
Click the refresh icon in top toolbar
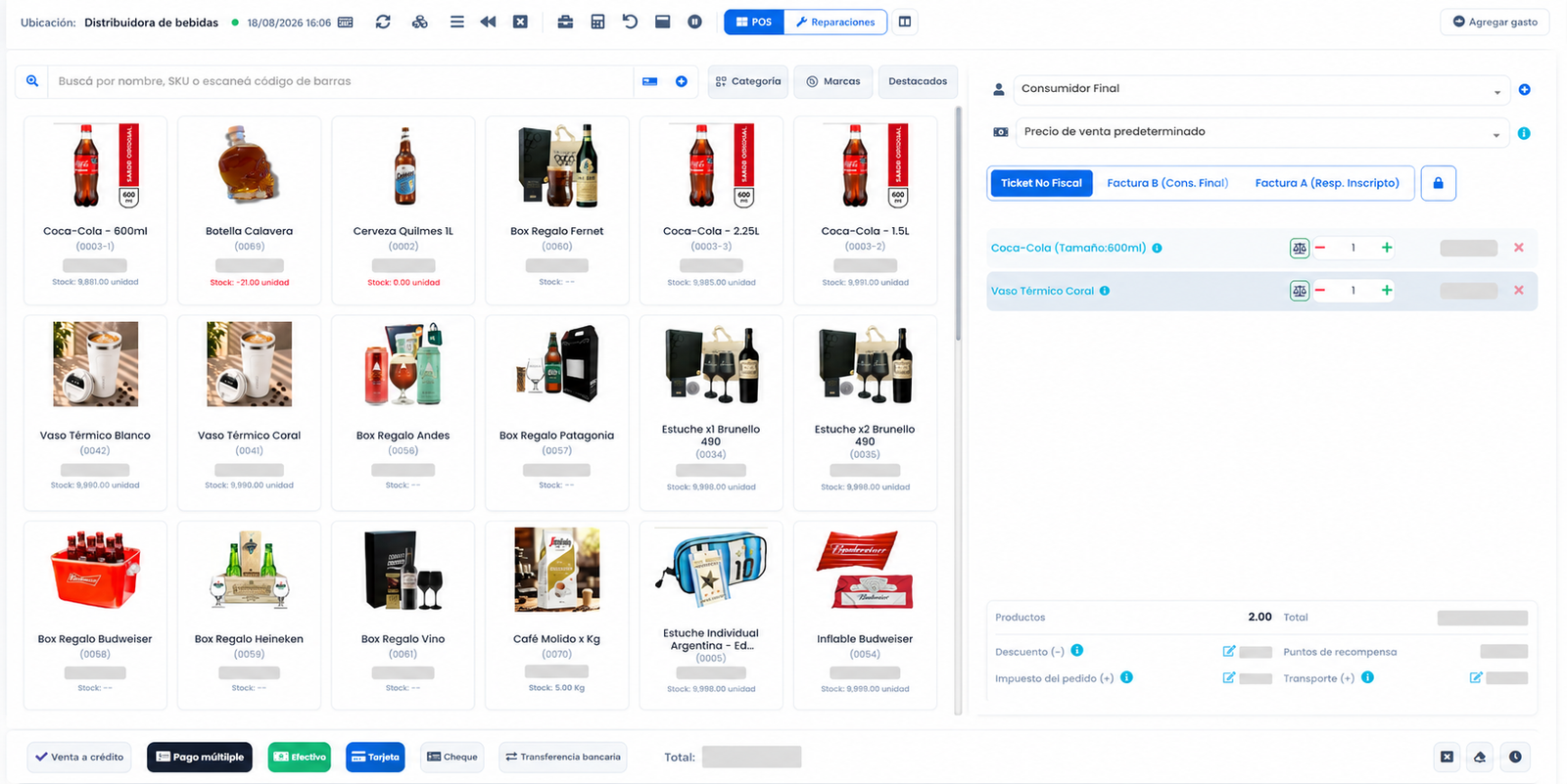coord(383,22)
